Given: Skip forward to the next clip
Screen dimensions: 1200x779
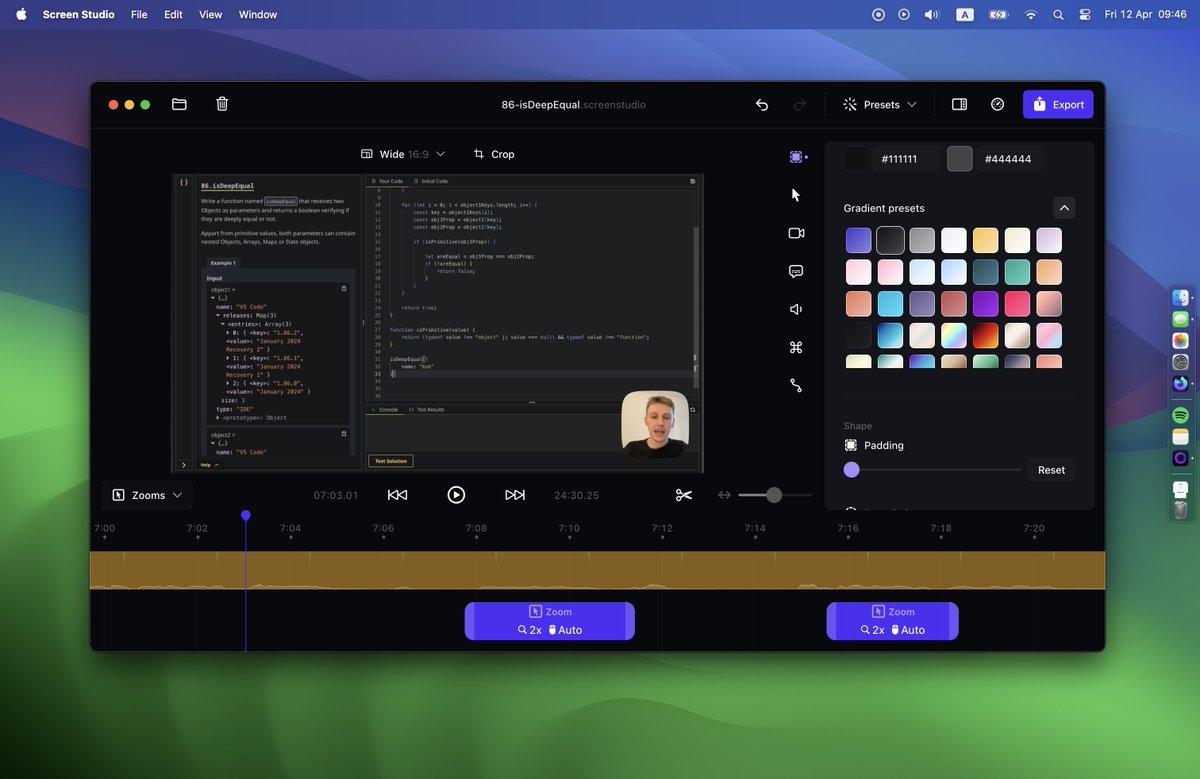Looking at the screenshot, I should tap(515, 495).
